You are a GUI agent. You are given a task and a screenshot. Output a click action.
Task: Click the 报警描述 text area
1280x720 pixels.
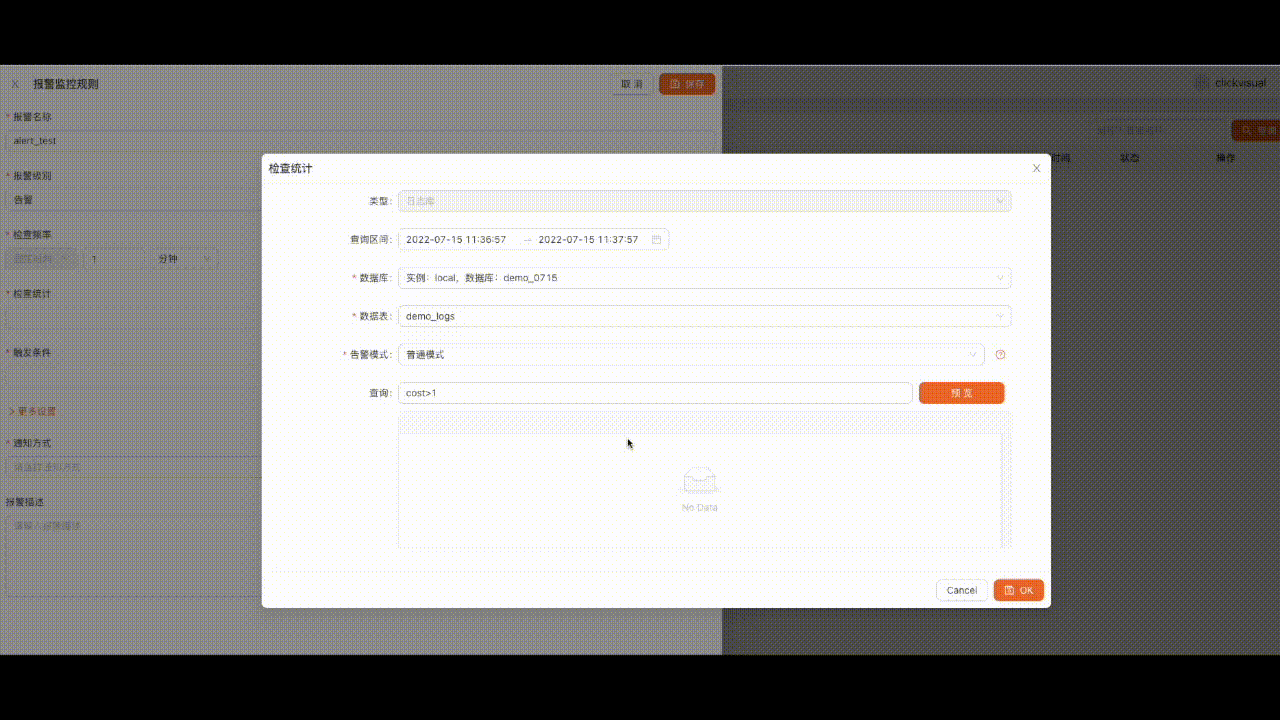pyautogui.click(x=134, y=556)
